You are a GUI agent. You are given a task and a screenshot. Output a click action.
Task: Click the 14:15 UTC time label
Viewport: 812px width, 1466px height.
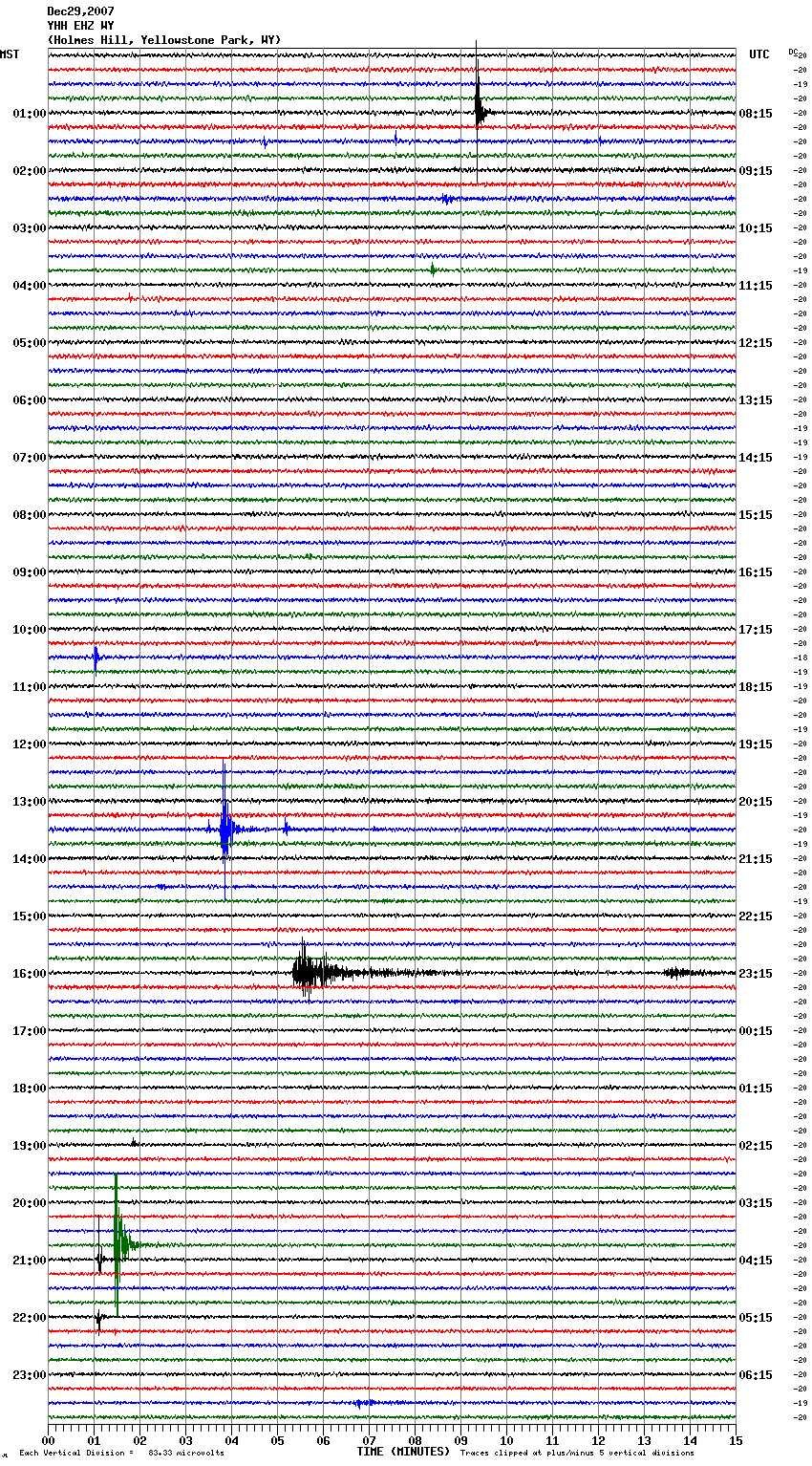click(756, 458)
